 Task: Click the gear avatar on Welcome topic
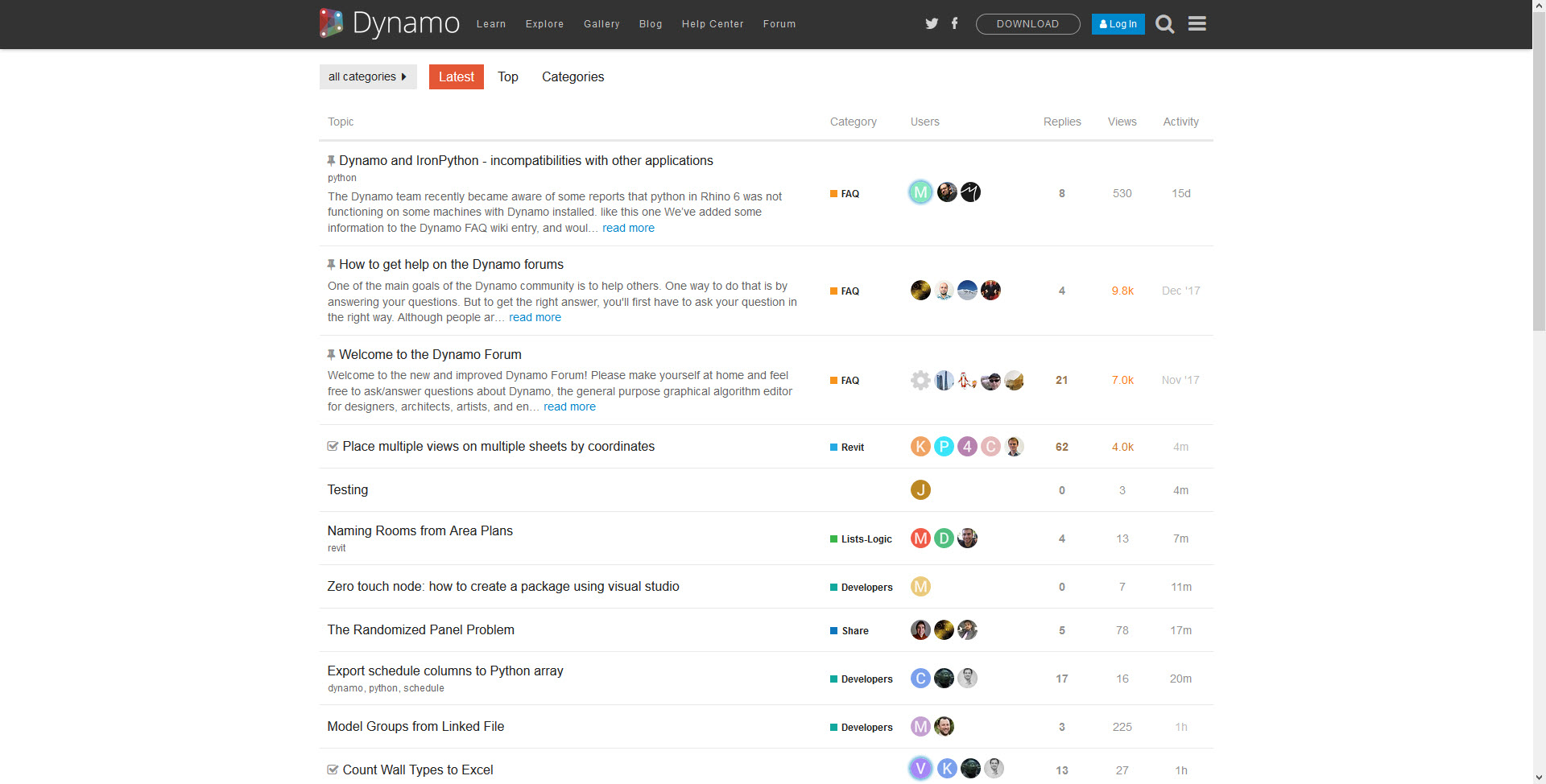[920, 380]
